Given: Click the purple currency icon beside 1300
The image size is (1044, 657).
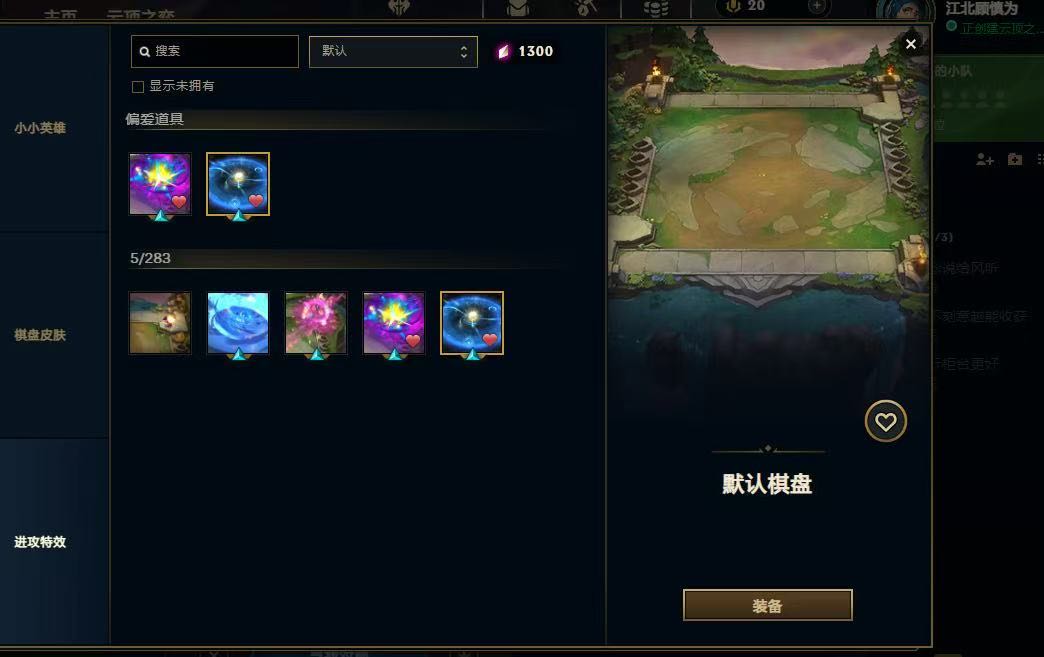Looking at the screenshot, I should tap(504, 51).
